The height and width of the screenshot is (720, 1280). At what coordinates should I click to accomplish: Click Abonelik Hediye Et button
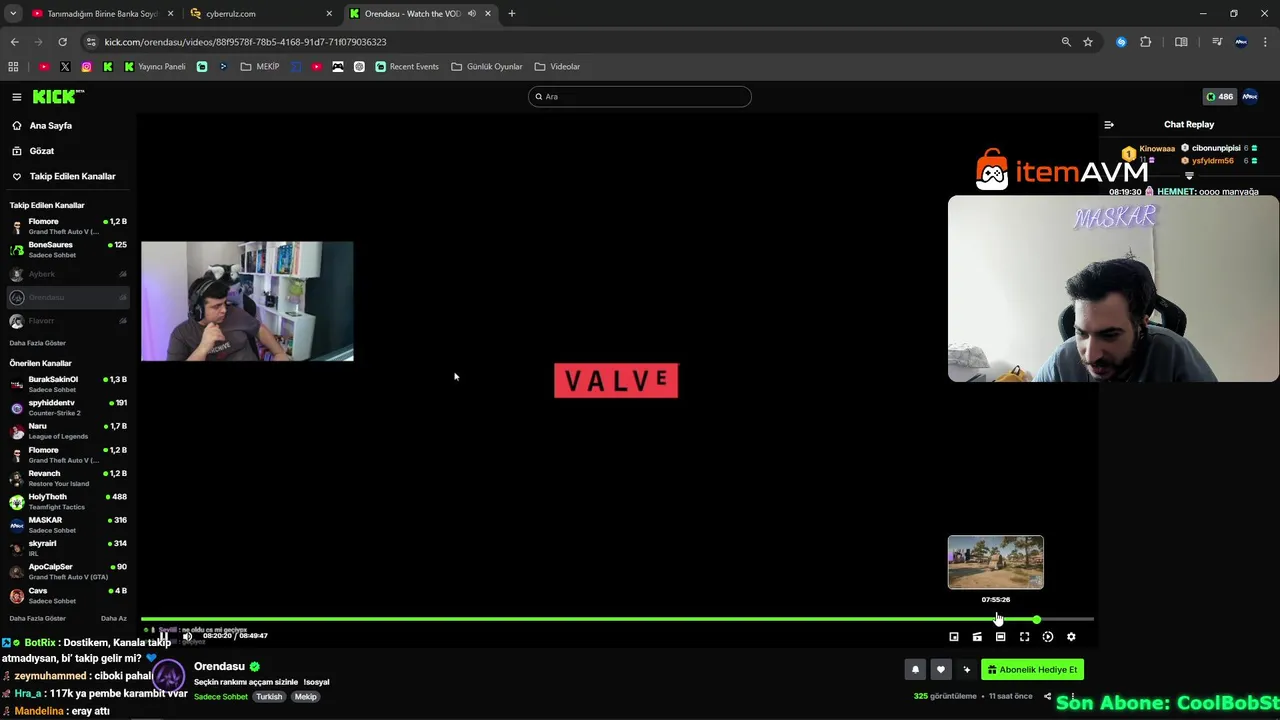1032,670
